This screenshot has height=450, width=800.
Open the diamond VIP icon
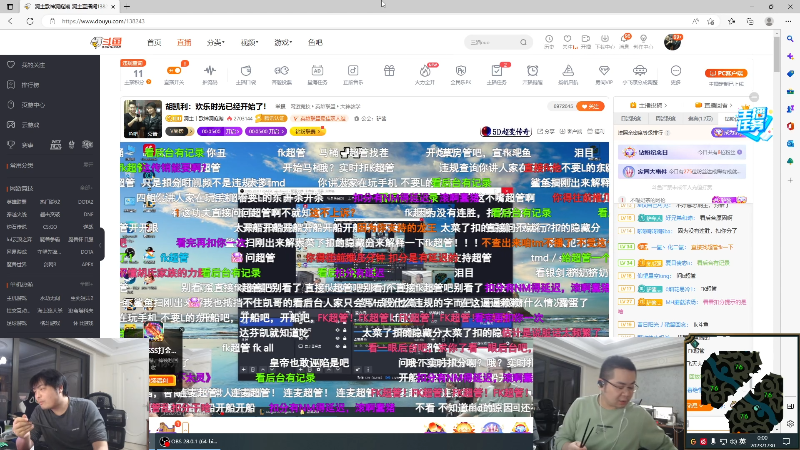point(604,70)
